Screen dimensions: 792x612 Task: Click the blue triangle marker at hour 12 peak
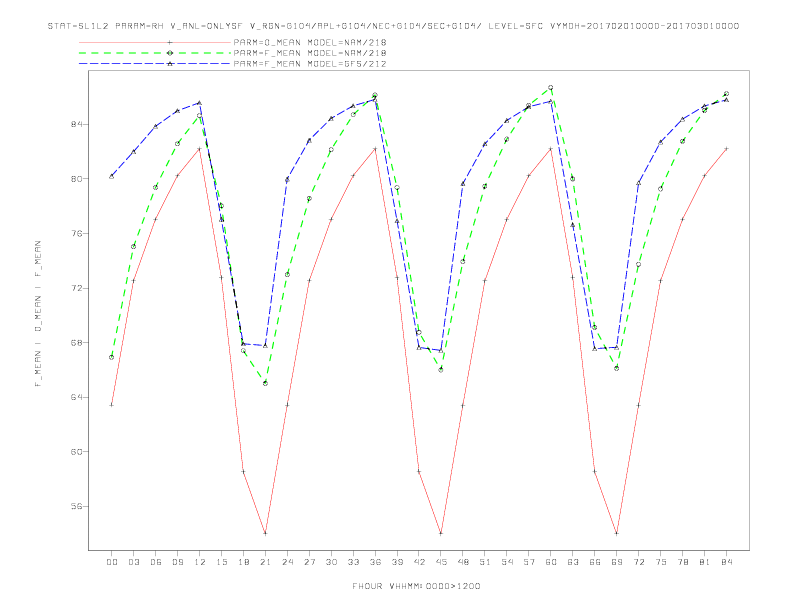[200, 103]
